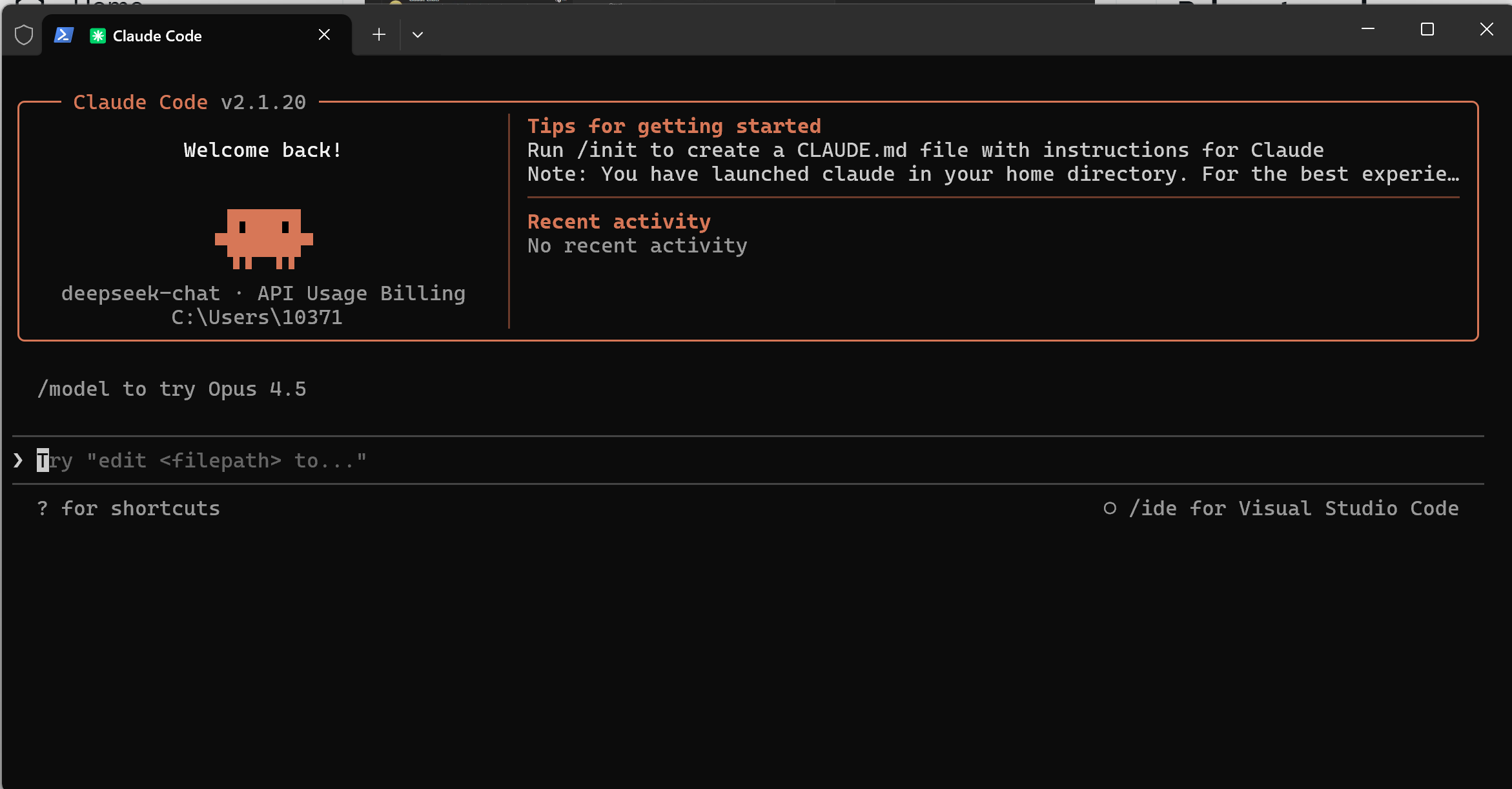Click the circle icon beside /ide hint
The width and height of the screenshot is (1512, 789).
click(1109, 508)
